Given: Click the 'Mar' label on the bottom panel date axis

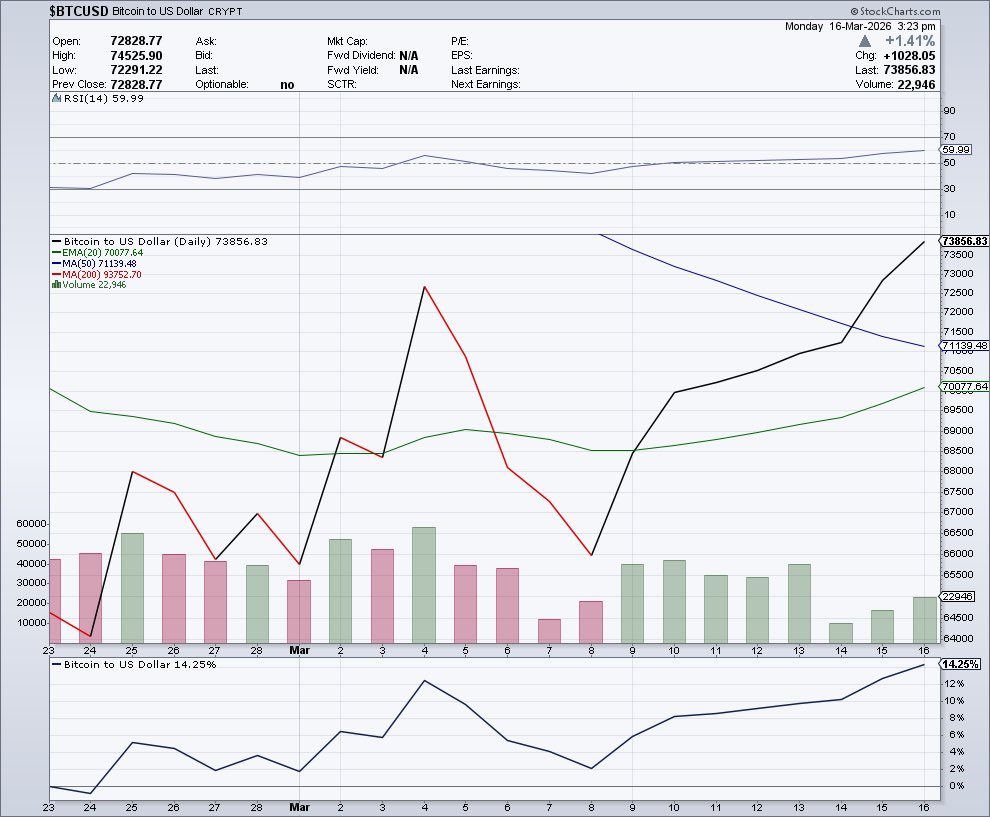Looking at the screenshot, I should (299, 807).
